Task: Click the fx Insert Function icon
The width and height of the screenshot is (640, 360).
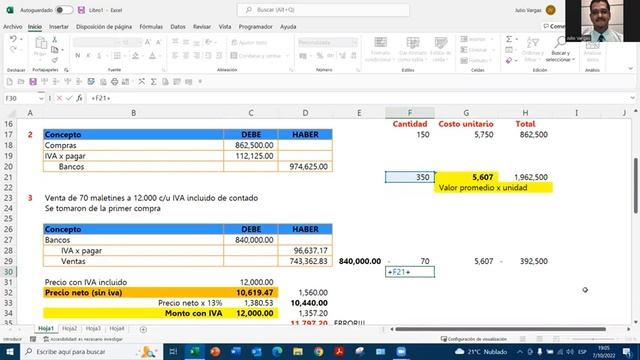Action: 79,98
